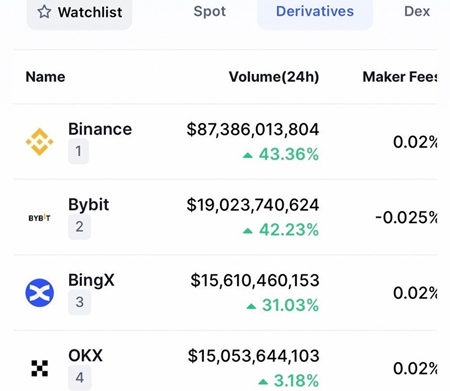Open the Watchlist button
The image size is (450, 391).
point(79,13)
